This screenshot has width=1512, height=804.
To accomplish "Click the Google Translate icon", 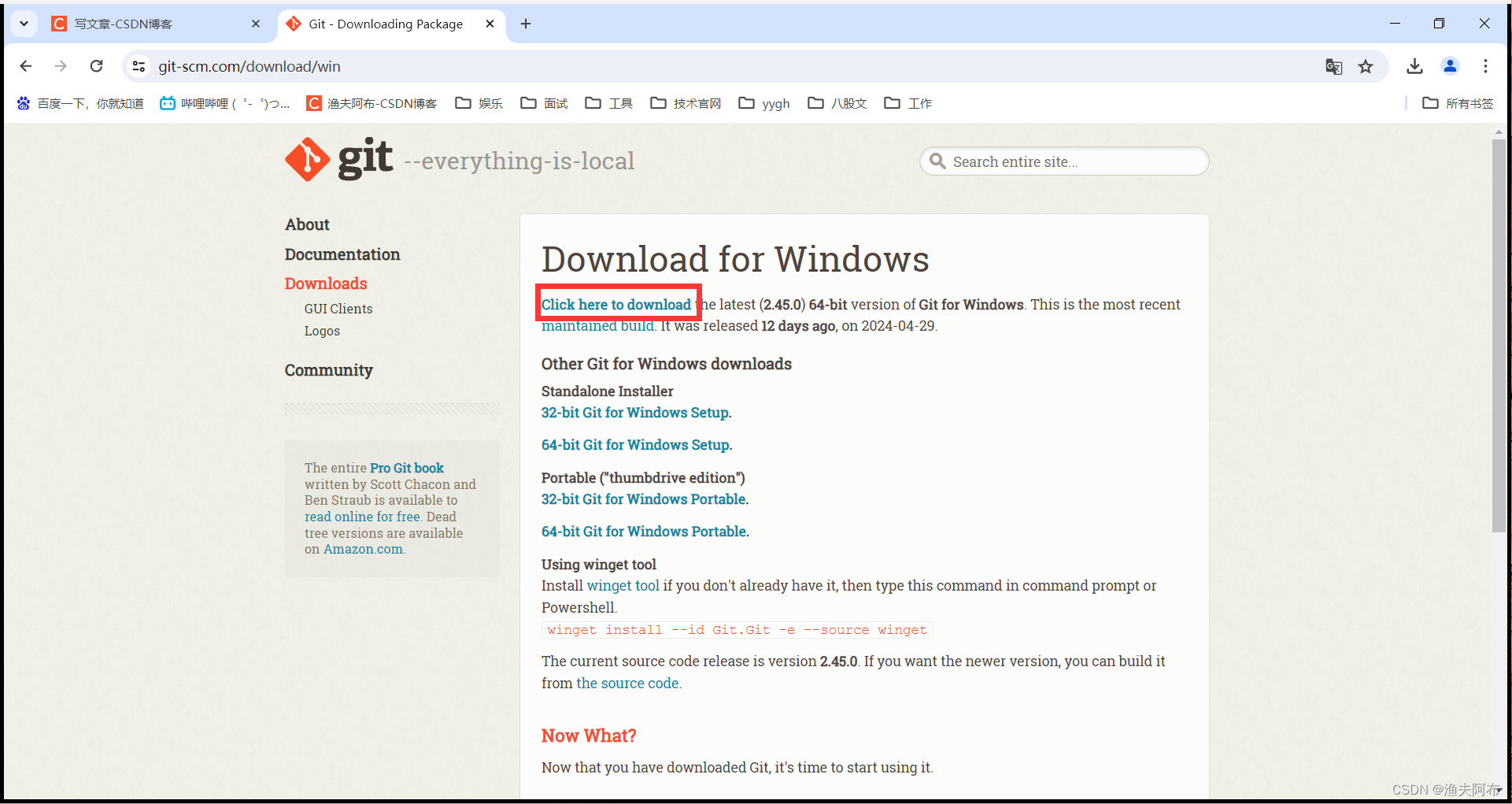I will coord(1333,67).
